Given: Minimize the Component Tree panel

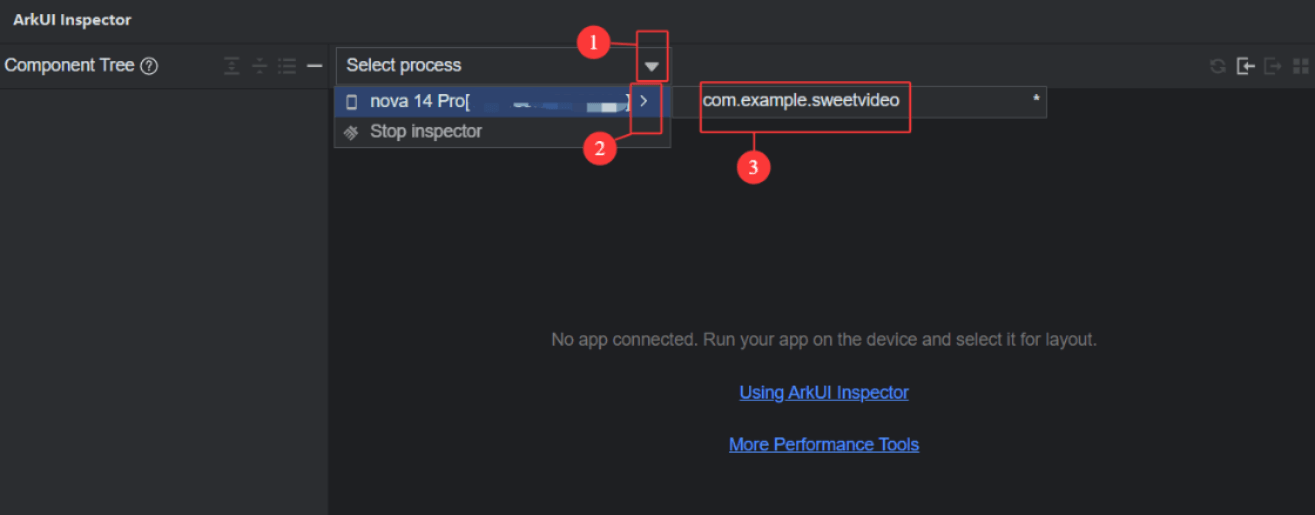Looking at the screenshot, I should pos(314,66).
